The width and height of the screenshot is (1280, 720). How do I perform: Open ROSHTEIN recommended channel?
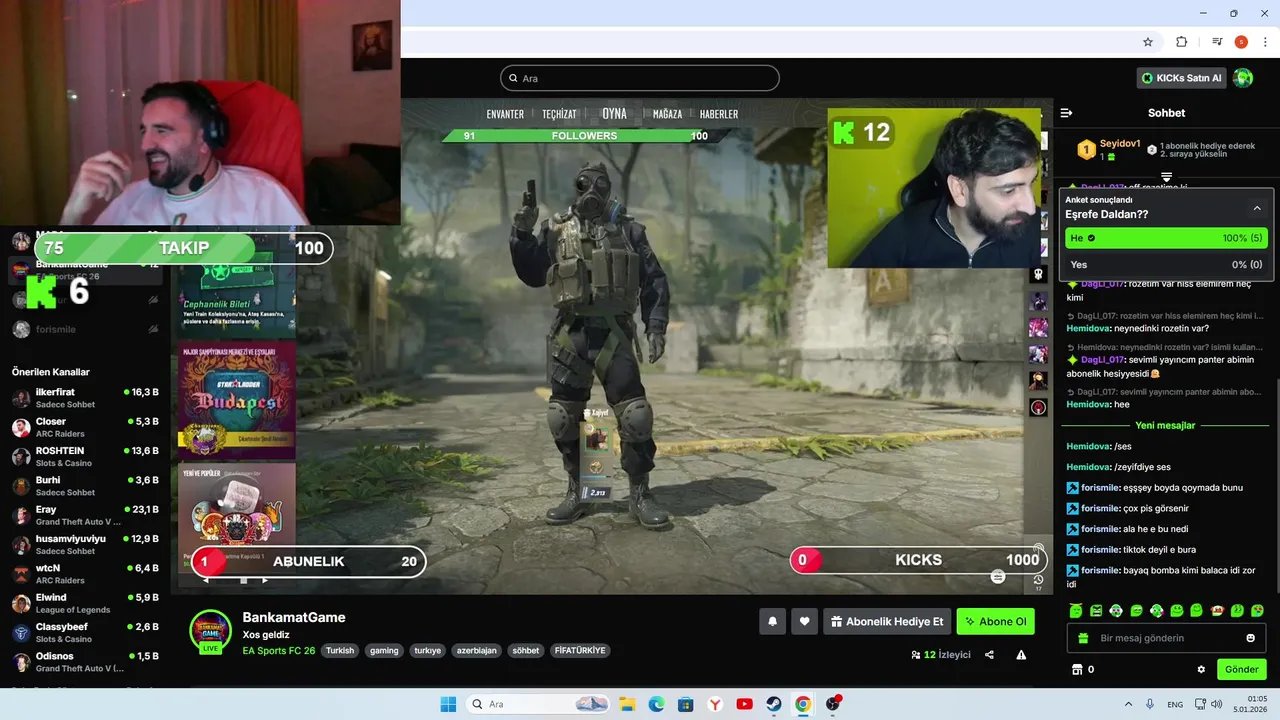[x=85, y=456]
